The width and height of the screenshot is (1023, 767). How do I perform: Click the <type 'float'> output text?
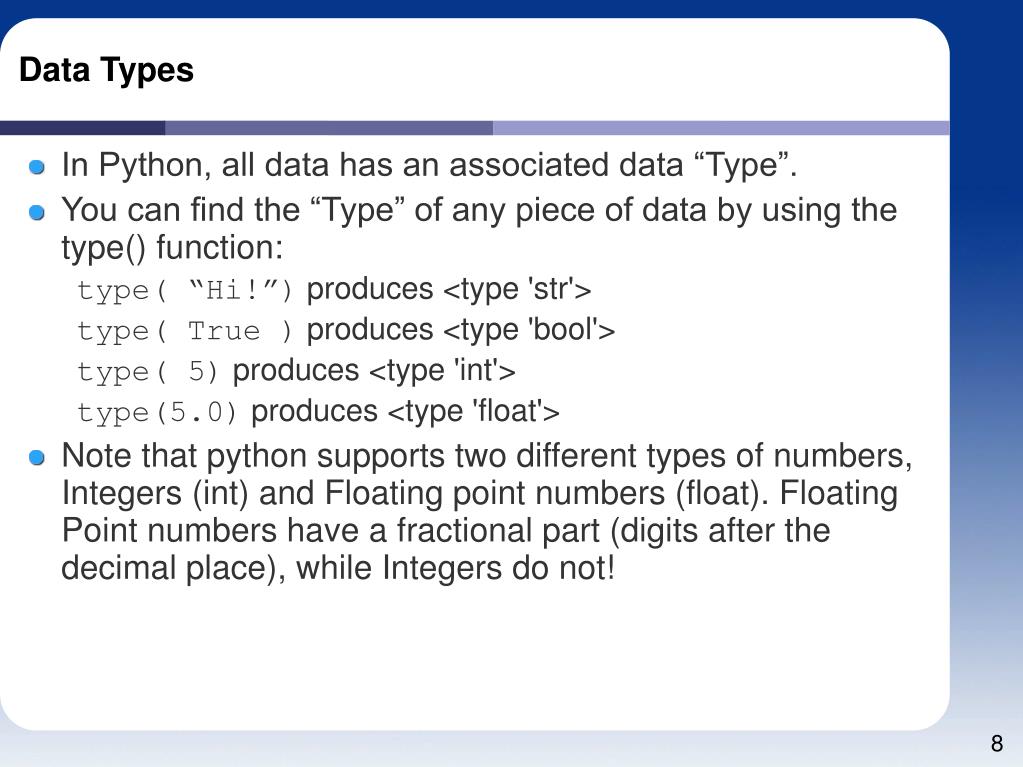(474, 412)
